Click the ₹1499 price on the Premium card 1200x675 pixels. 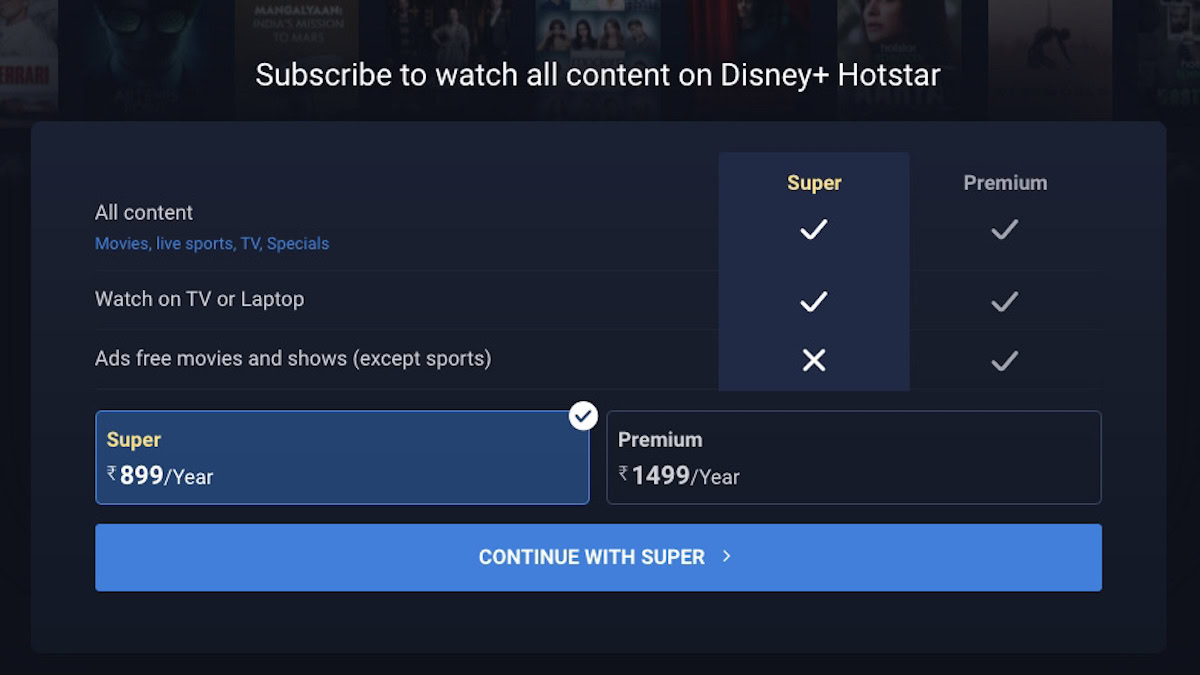[x=660, y=475]
